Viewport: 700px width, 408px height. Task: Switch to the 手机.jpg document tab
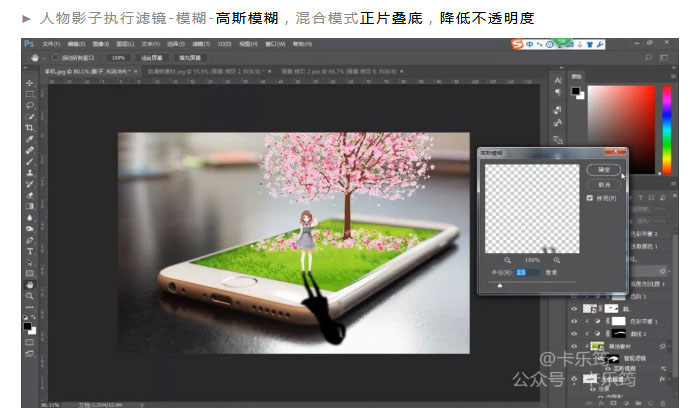58,72
